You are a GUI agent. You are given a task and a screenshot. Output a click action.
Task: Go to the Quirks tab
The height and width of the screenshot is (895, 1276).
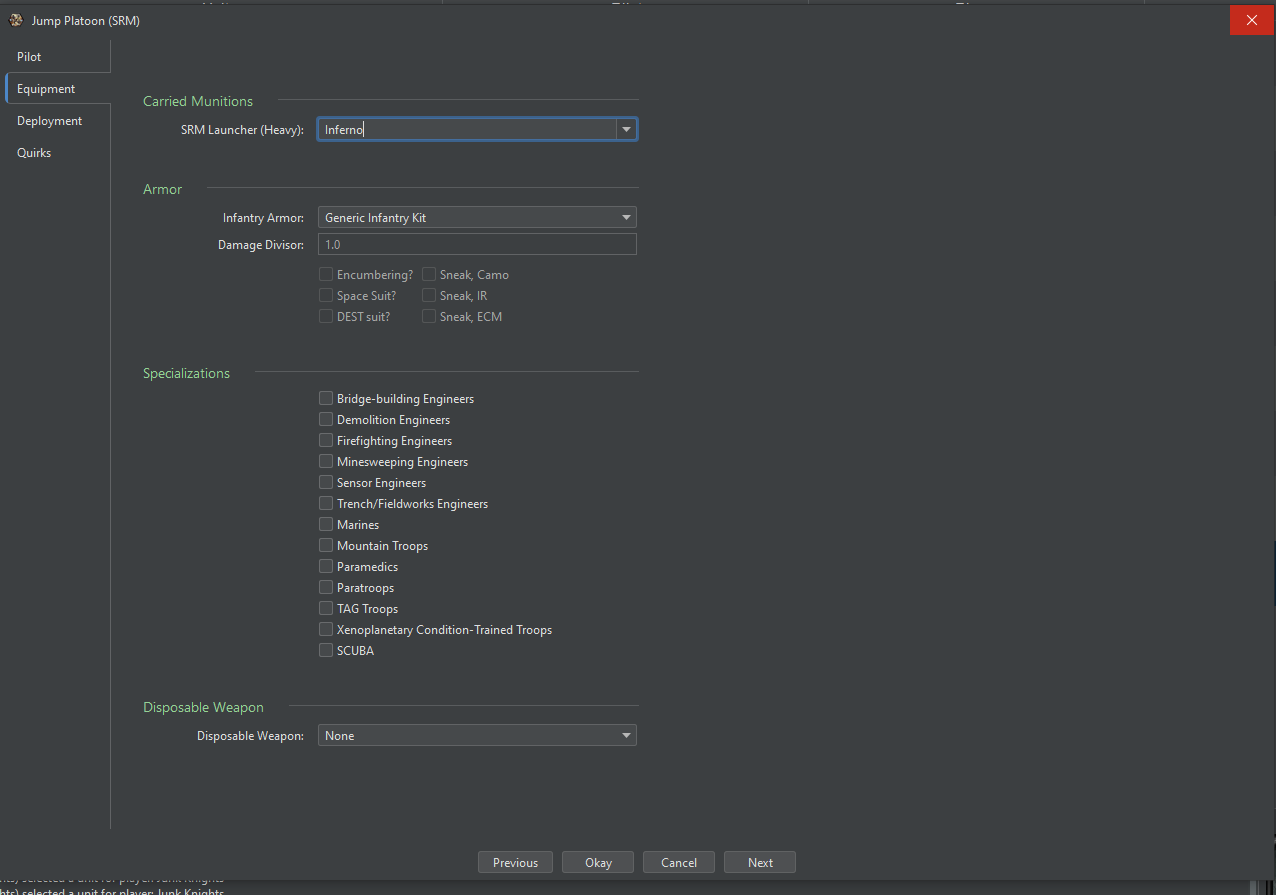(57, 153)
